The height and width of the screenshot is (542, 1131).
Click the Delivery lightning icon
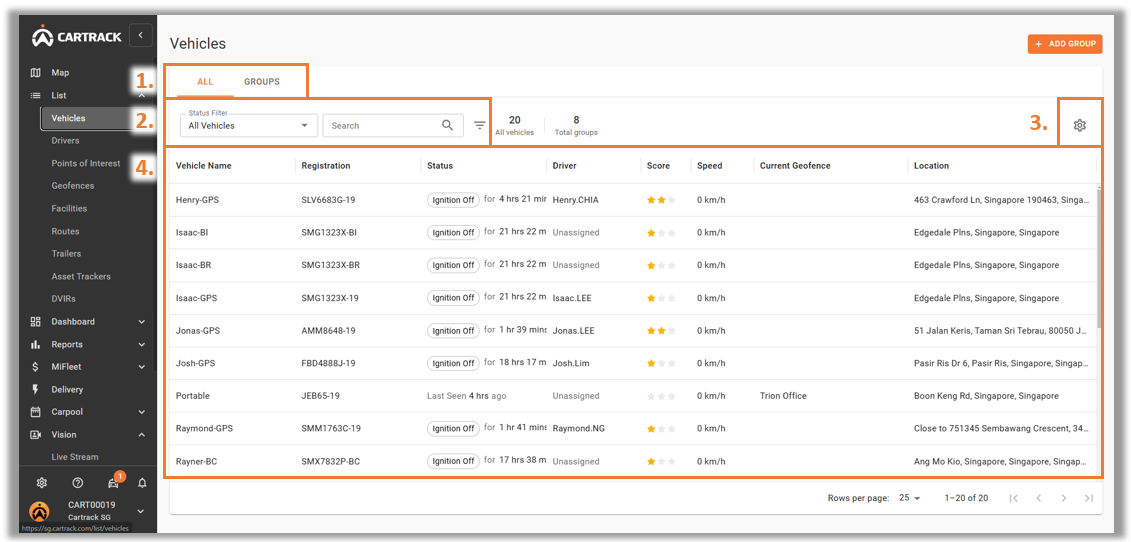coord(35,390)
